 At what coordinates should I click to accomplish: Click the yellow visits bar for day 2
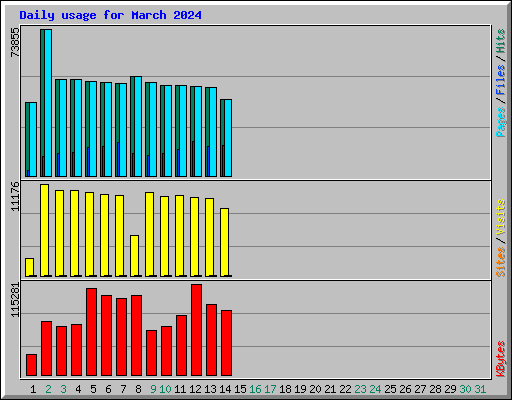[x=44, y=230]
